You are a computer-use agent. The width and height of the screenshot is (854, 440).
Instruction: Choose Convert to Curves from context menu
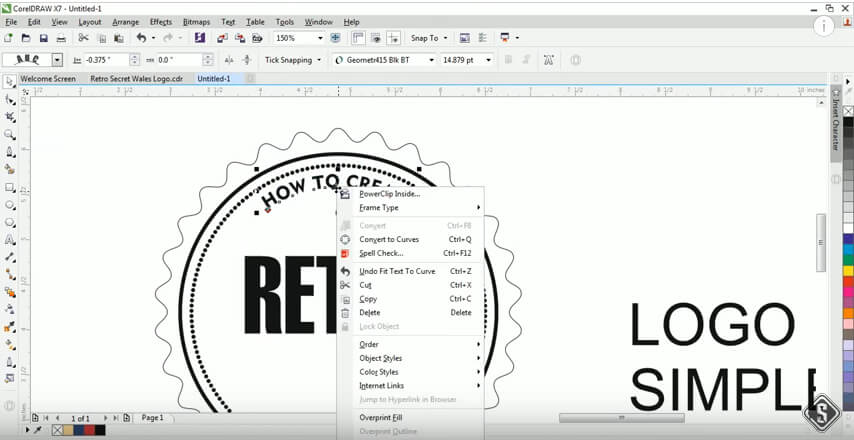pyautogui.click(x=389, y=240)
